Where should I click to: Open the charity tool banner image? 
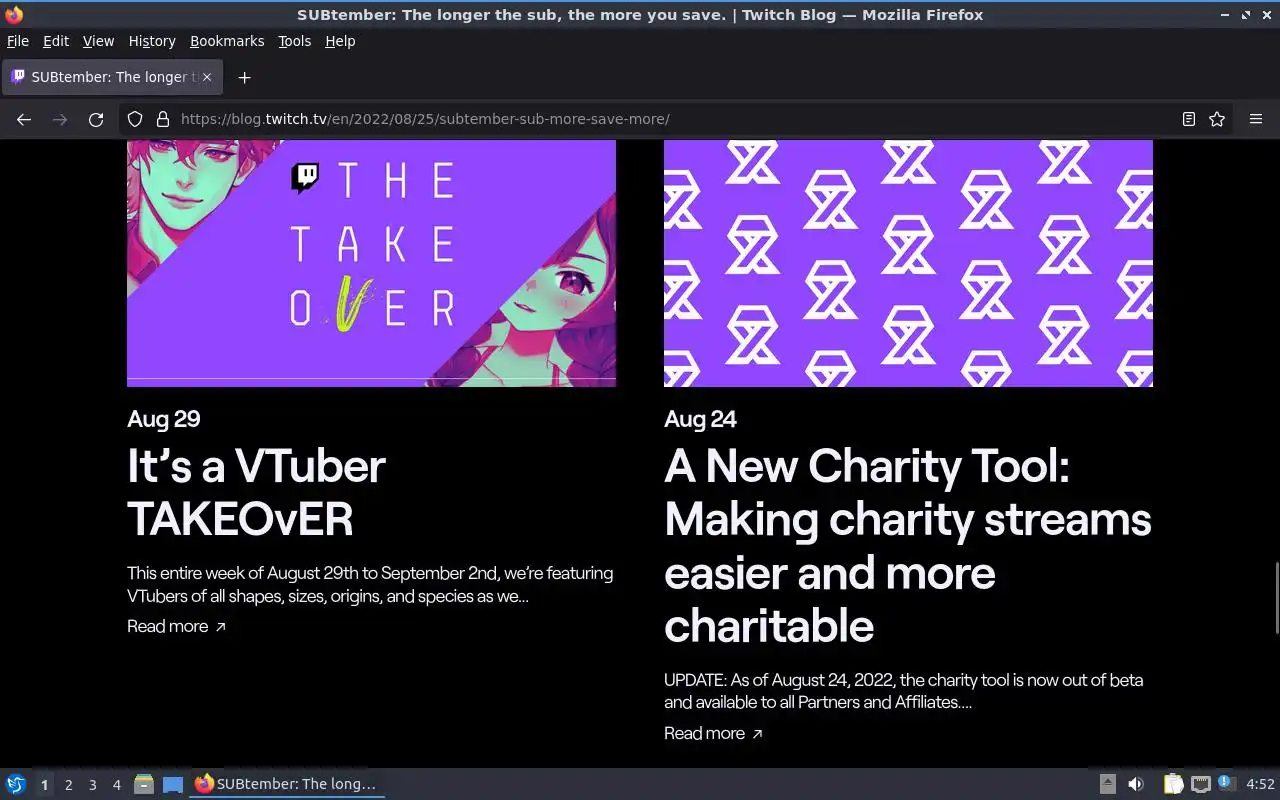(x=908, y=263)
